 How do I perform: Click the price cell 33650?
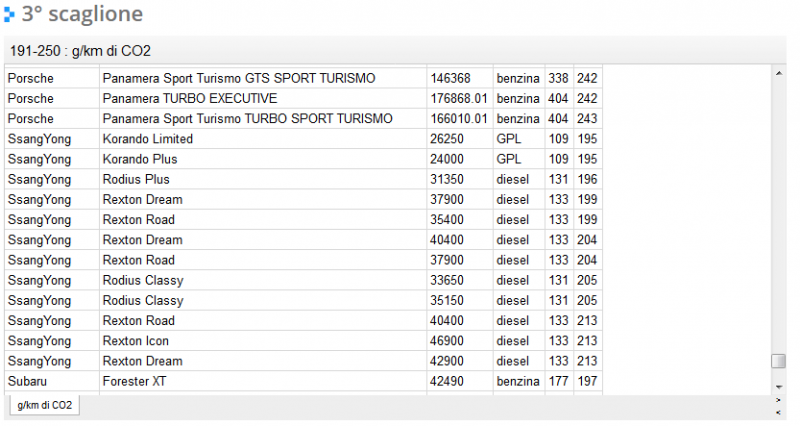tap(460, 281)
